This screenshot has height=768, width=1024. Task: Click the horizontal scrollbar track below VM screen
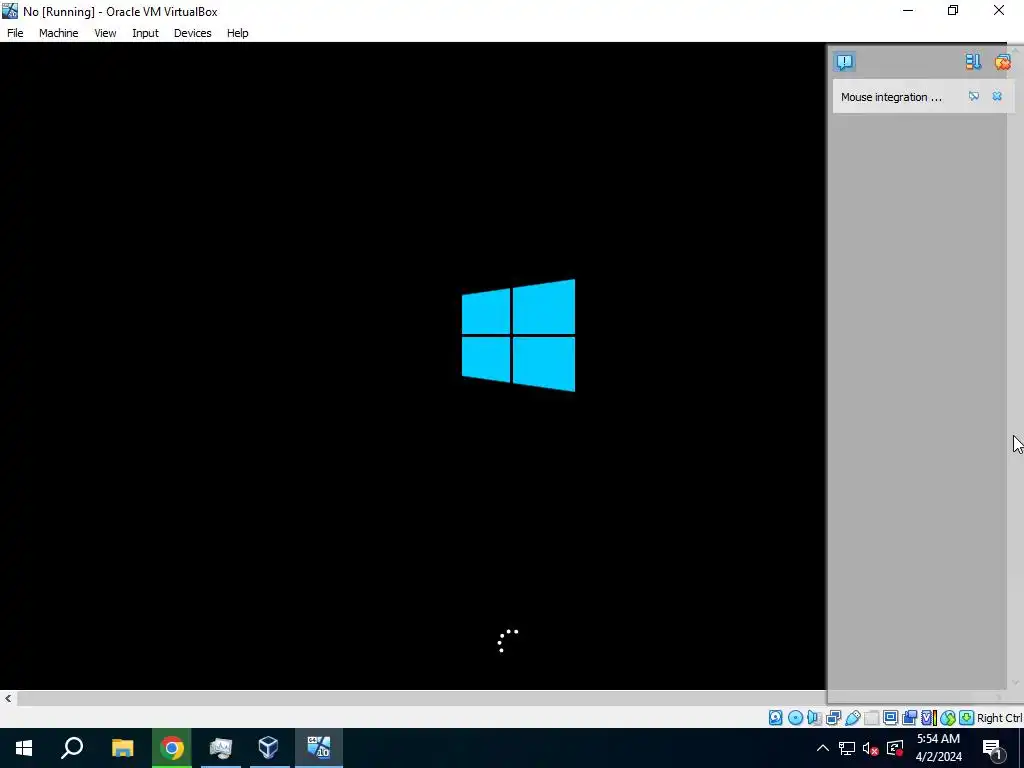point(421,698)
